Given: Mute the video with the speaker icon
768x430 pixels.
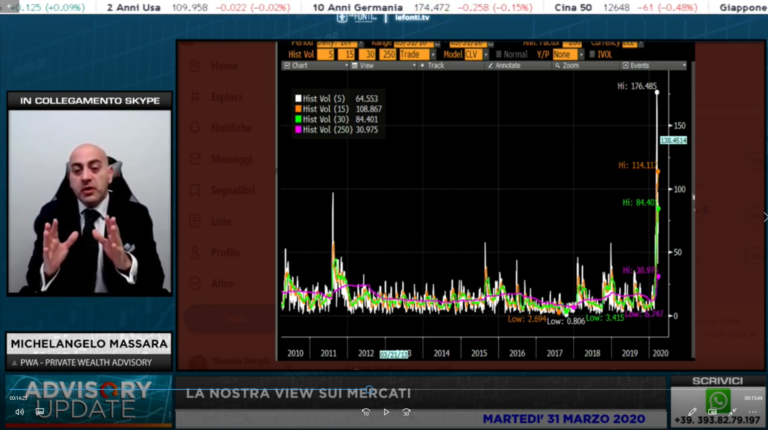Looking at the screenshot, I should (20, 412).
